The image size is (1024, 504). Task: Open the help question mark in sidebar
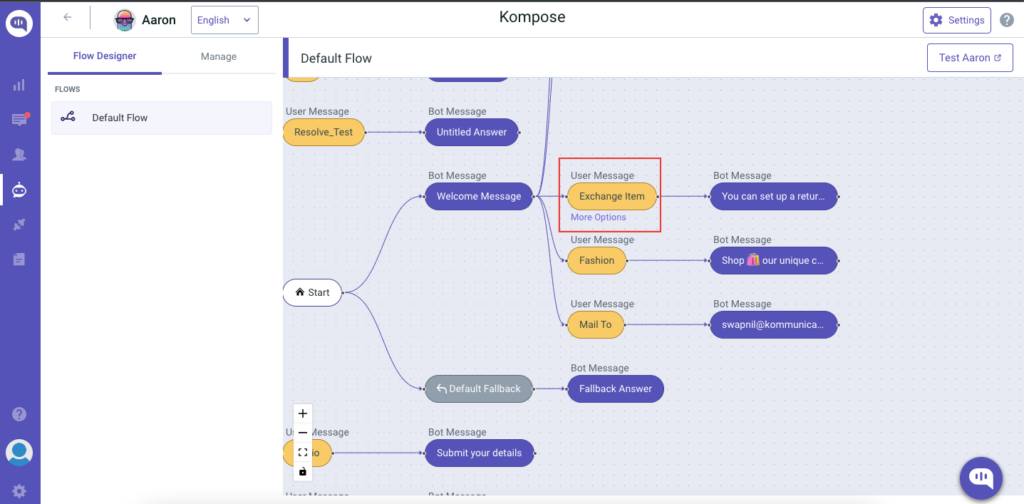(19, 415)
